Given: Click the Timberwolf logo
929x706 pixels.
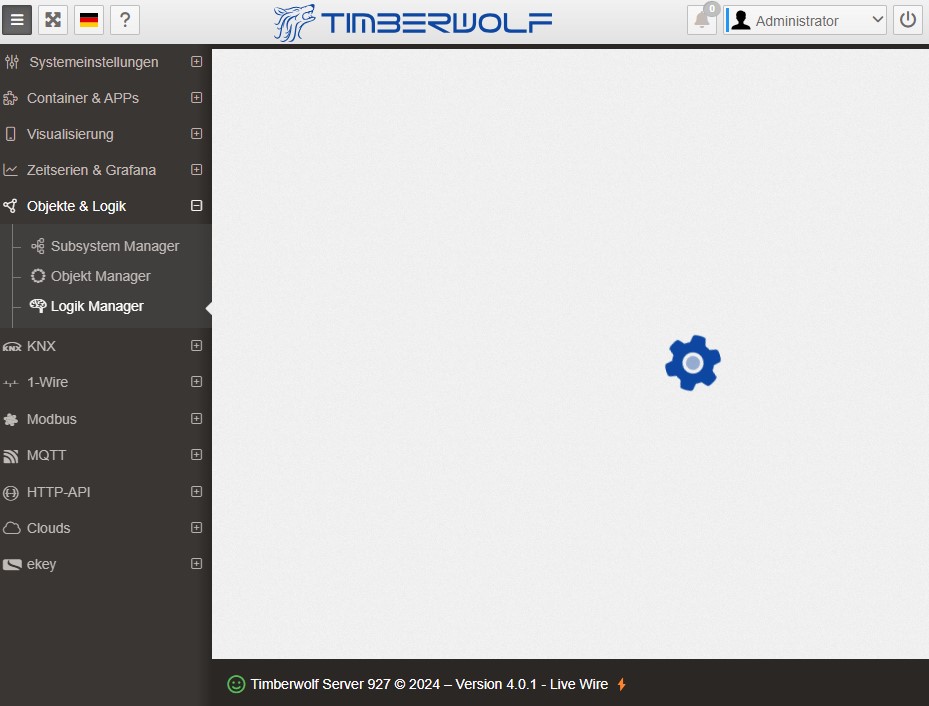Looking at the screenshot, I should pos(413,22).
